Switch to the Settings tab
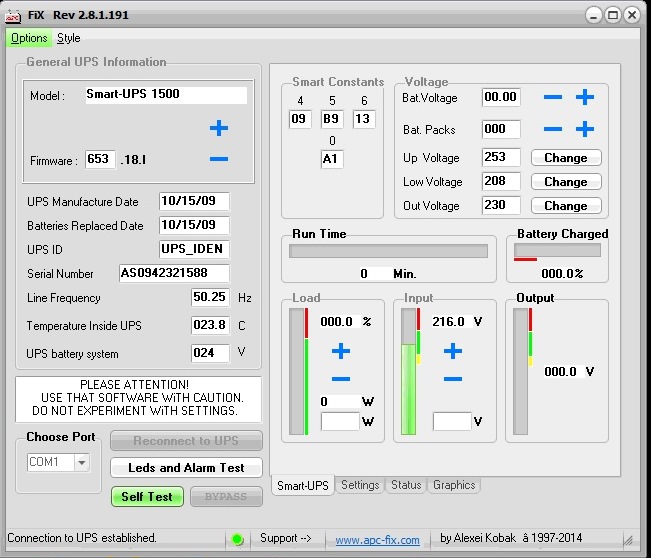The width and height of the screenshot is (651, 558). pos(360,485)
